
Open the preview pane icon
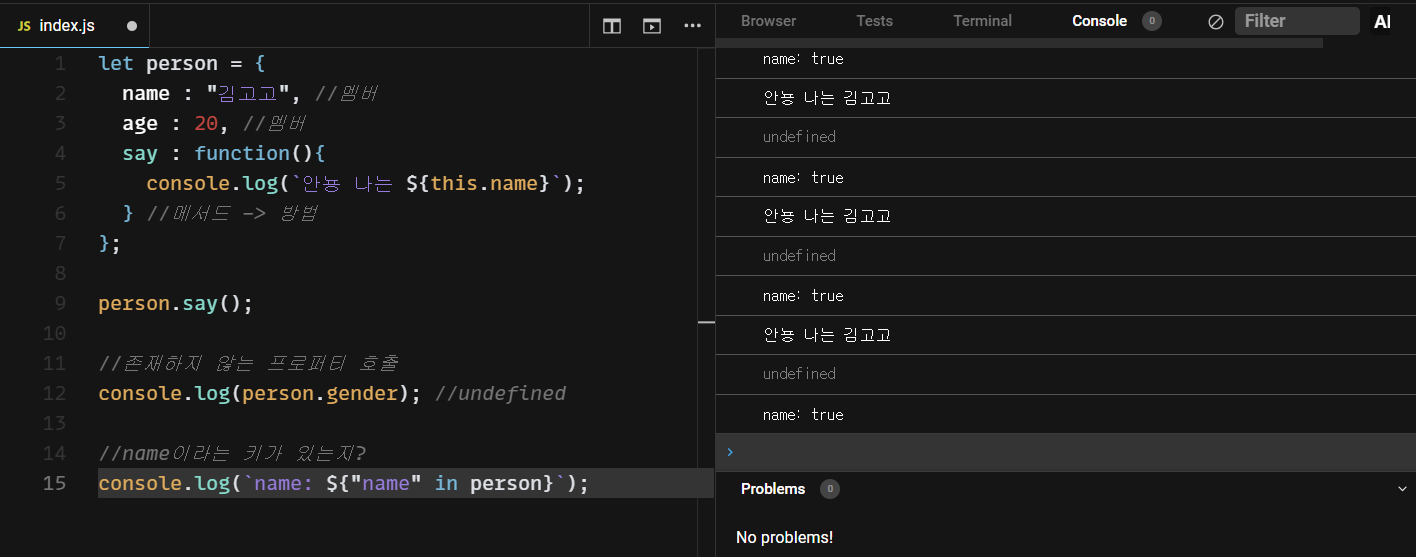652,26
